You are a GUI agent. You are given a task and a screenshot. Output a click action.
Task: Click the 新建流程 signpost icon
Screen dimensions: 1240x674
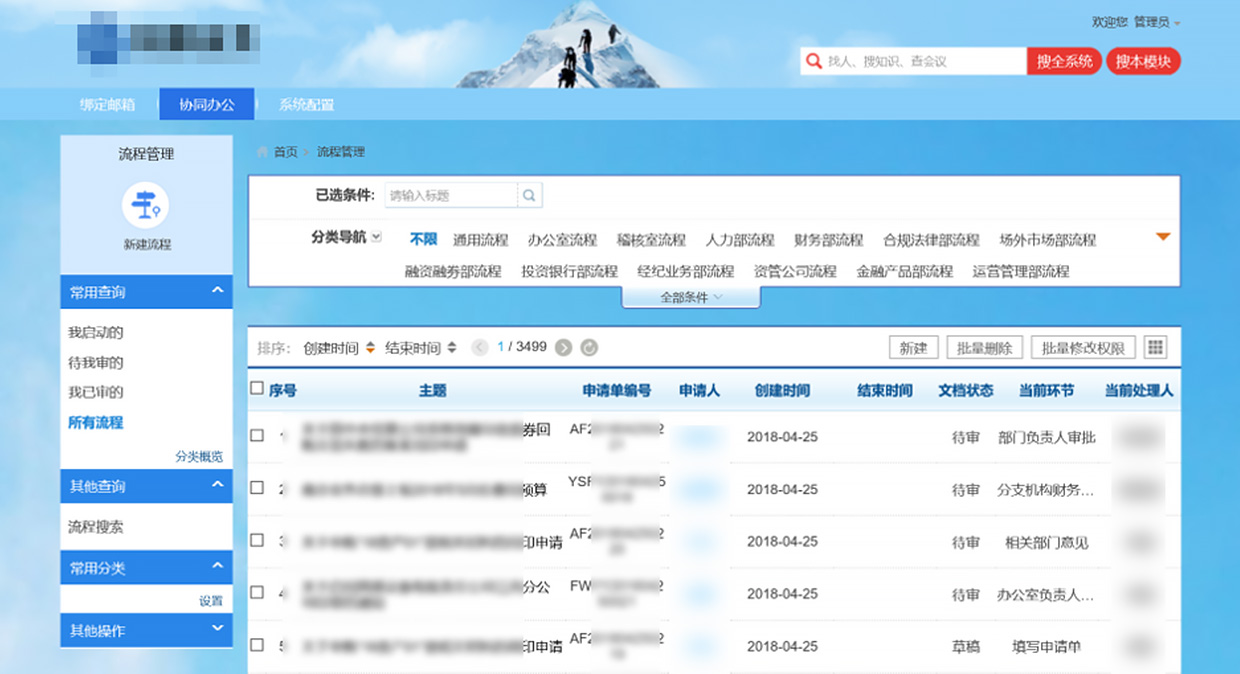[145, 205]
